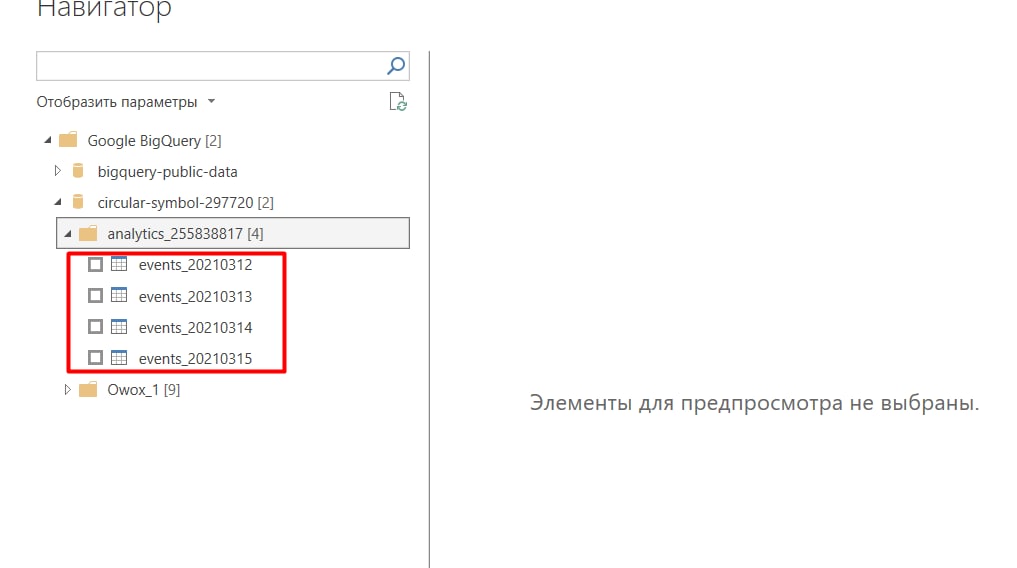Select the events_20210313 table name
1017x568 pixels.
point(195,296)
